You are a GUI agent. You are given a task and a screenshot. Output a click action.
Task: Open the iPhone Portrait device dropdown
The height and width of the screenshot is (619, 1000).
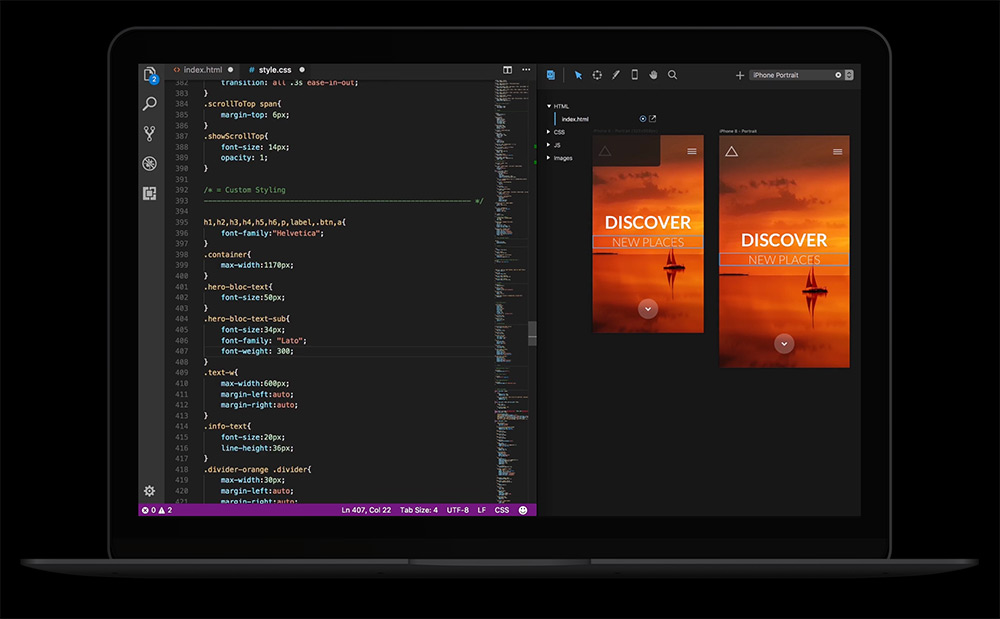[848, 75]
